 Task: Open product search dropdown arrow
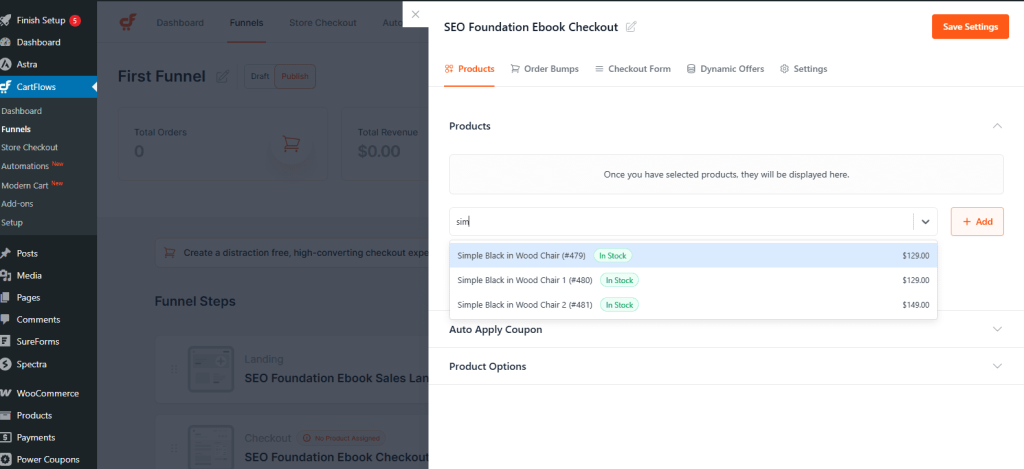(x=925, y=222)
